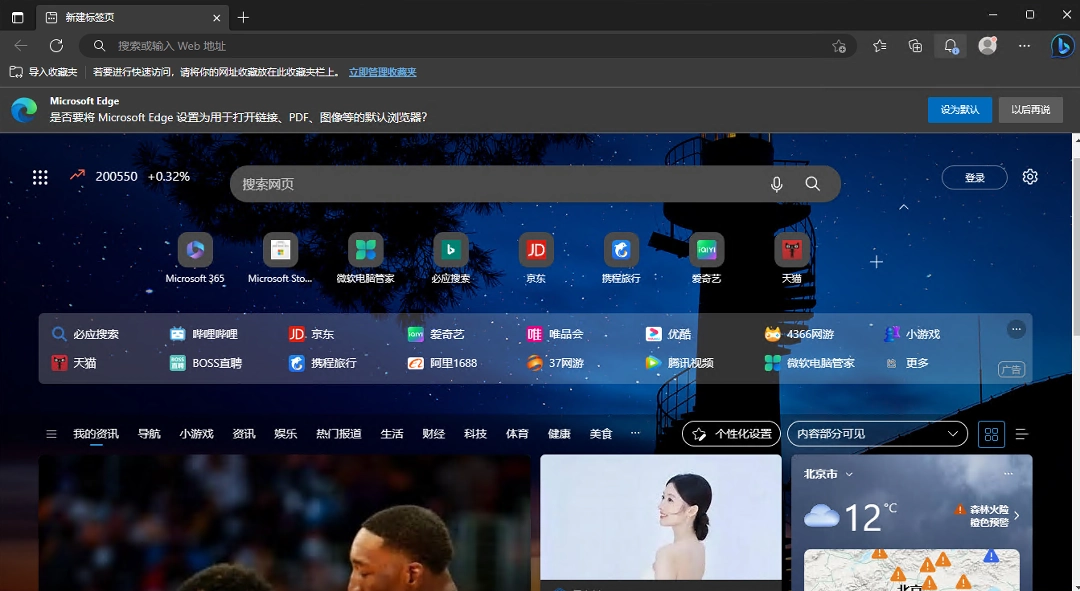This screenshot has width=1080, height=591.
Task: Click the 个性化设置 button
Action: pos(731,434)
